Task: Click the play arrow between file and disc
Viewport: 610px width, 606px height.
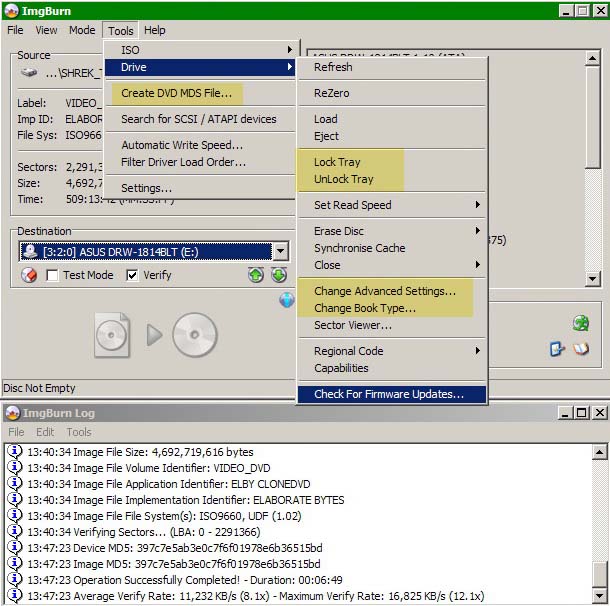Action: pos(154,335)
